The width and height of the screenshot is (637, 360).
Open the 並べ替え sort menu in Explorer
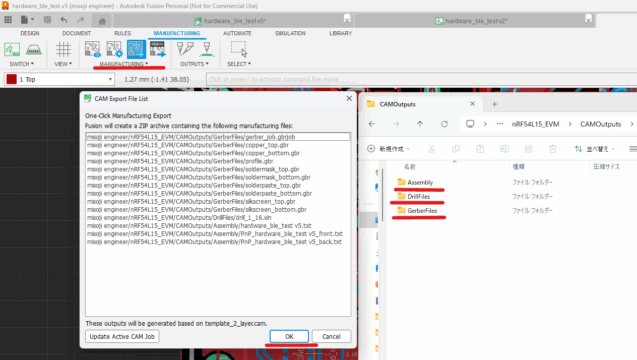595,149
